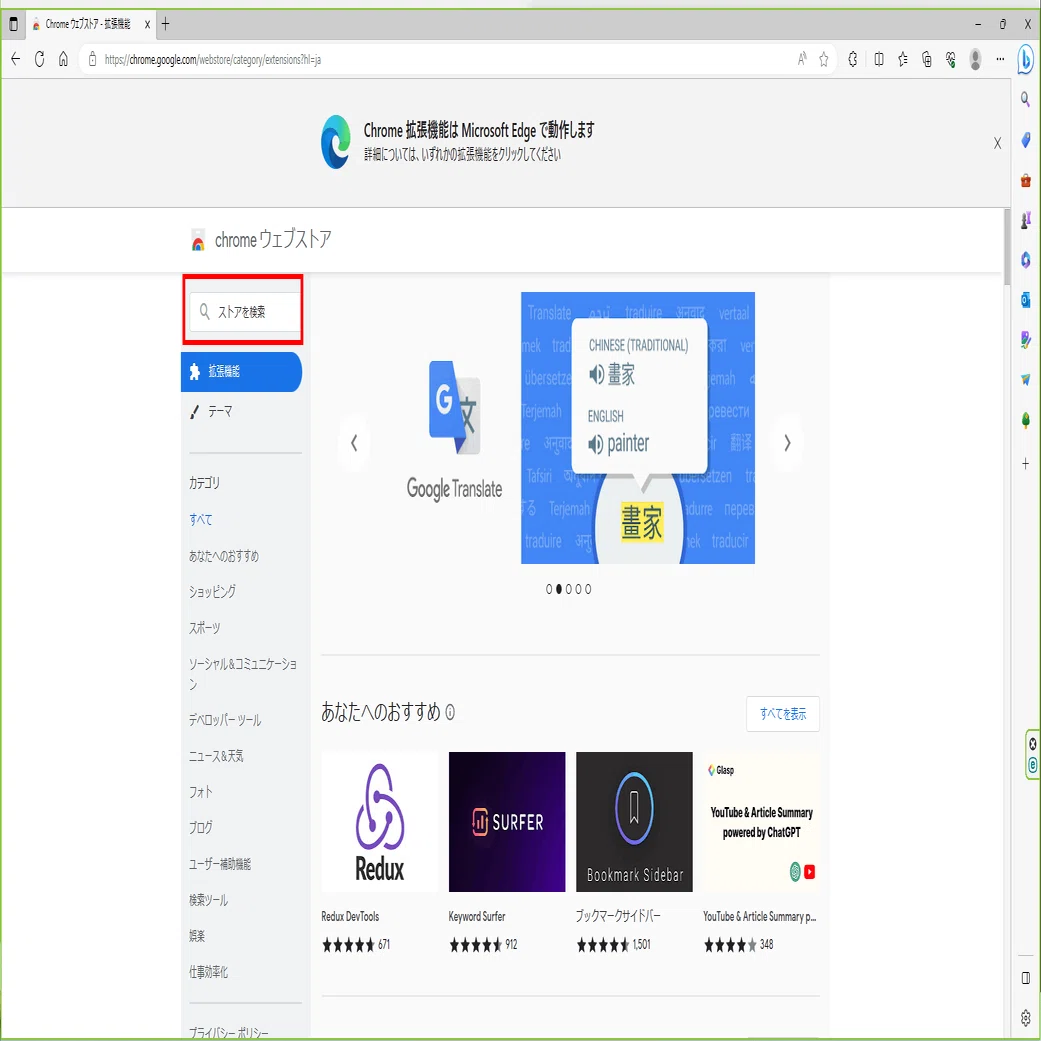This screenshot has width=1041, height=1041.
Task: Show previous carousel slide with left chevron
Action: (x=354, y=443)
